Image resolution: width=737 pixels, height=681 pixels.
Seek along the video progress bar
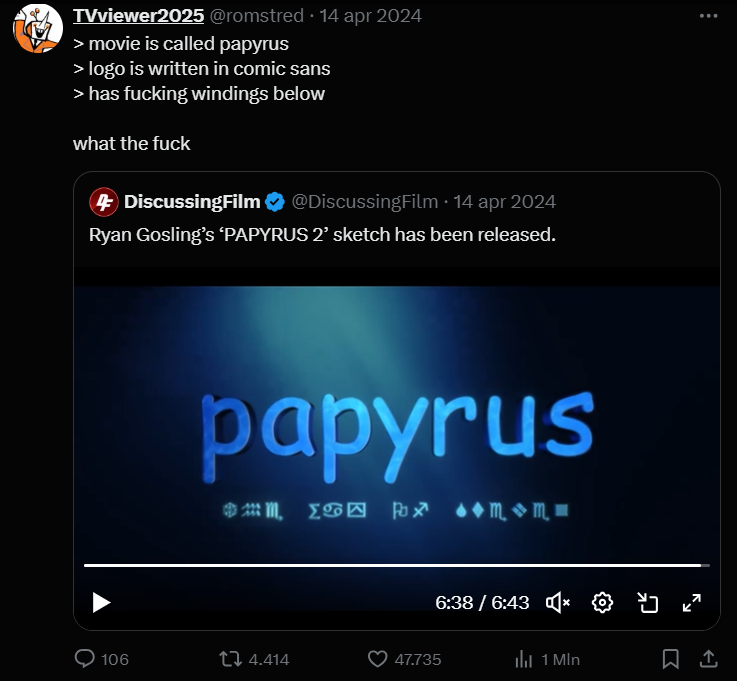[397, 565]
